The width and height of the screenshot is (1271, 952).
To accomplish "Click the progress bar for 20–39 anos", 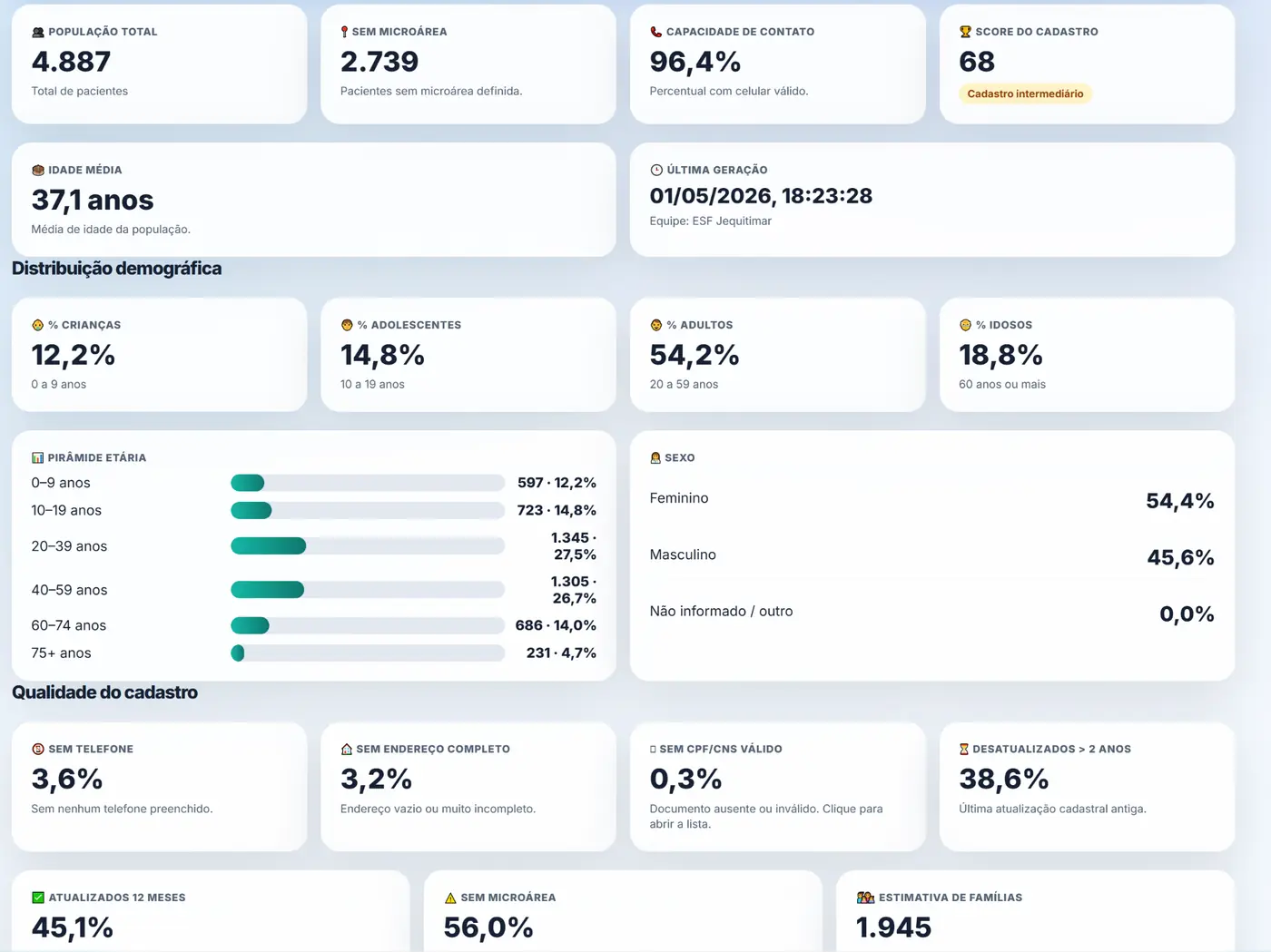I will [x=368, y=545].
